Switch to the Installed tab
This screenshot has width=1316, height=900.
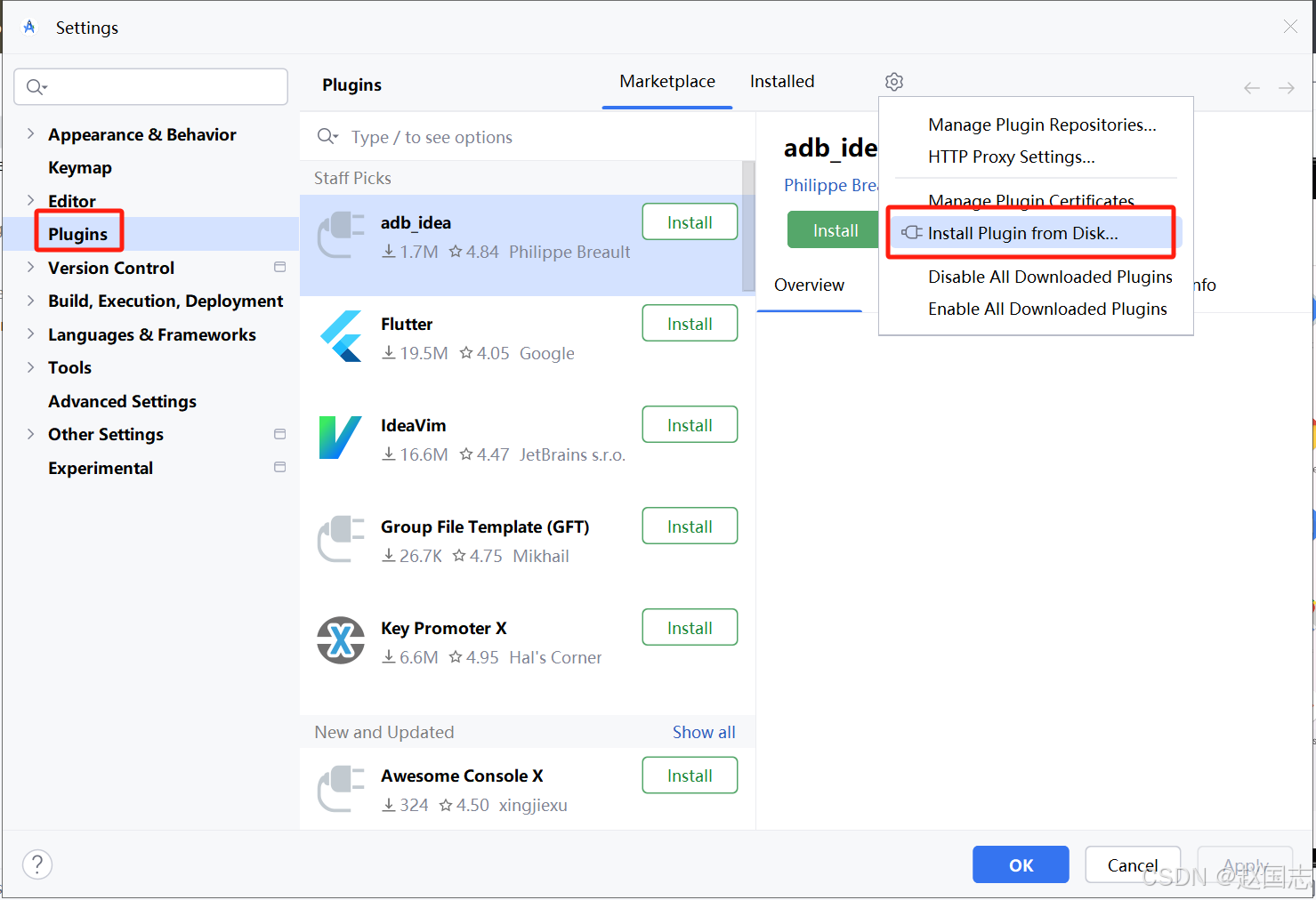pos(782,82)
